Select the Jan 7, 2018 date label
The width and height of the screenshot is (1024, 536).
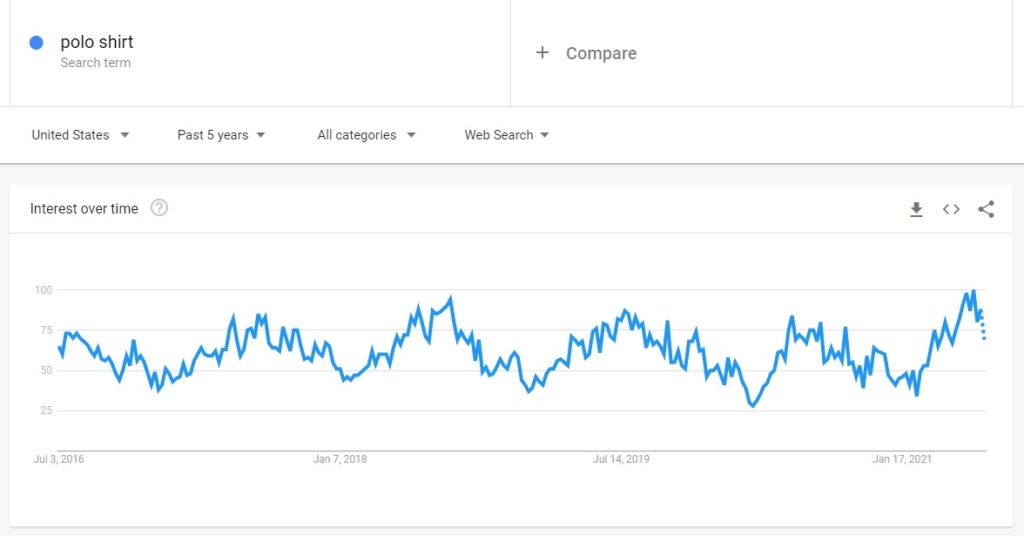click(340, 459)
